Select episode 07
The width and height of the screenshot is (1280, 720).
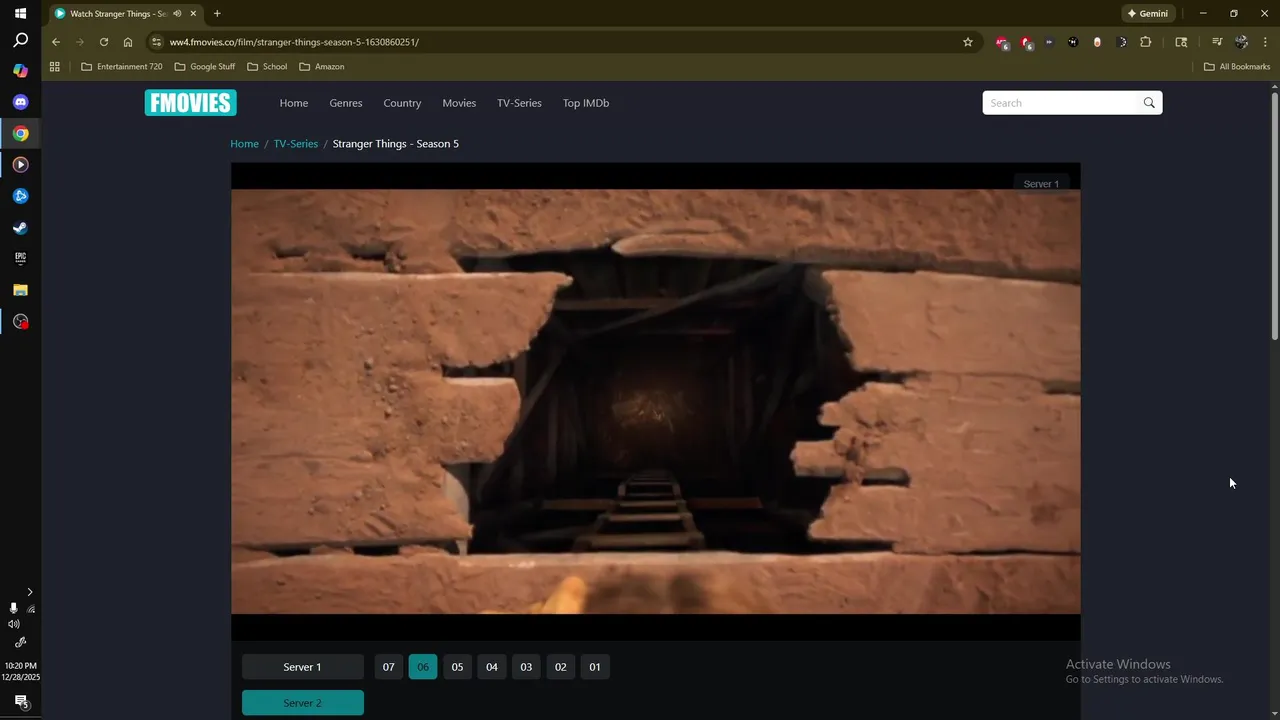click(389, 667)
